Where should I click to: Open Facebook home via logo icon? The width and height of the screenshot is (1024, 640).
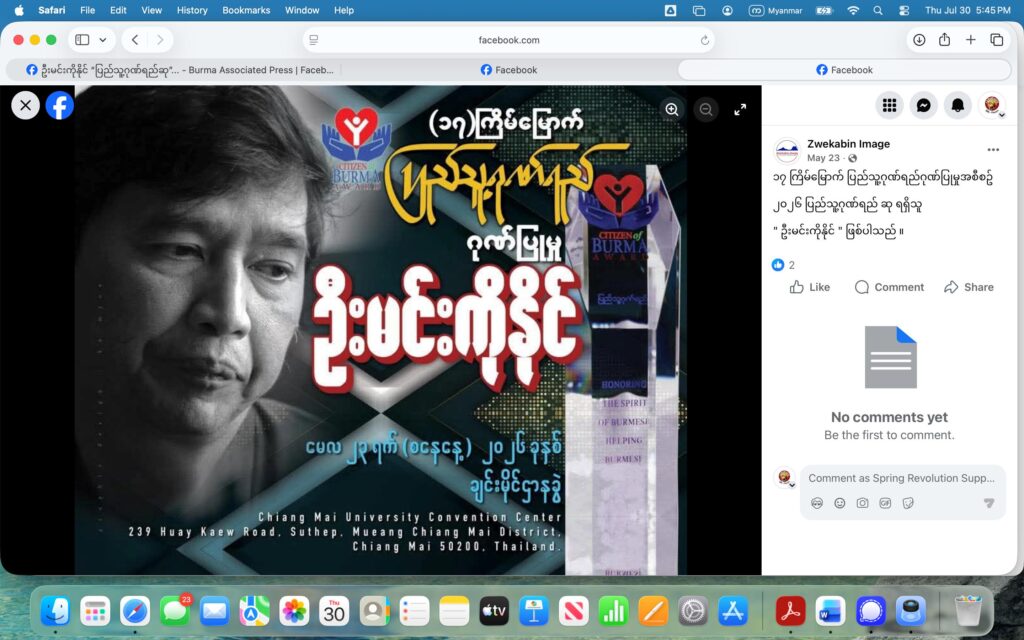click(59, 105)
